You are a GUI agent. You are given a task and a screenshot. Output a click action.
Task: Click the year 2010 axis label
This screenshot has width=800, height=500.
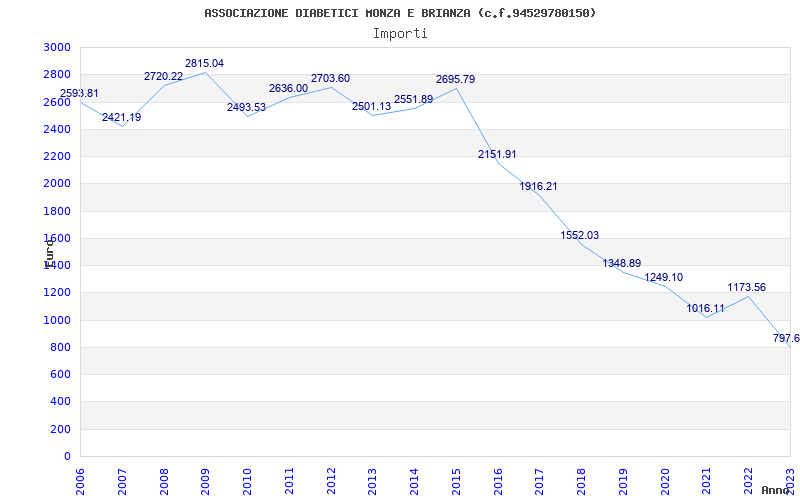(x=247, y=481)
